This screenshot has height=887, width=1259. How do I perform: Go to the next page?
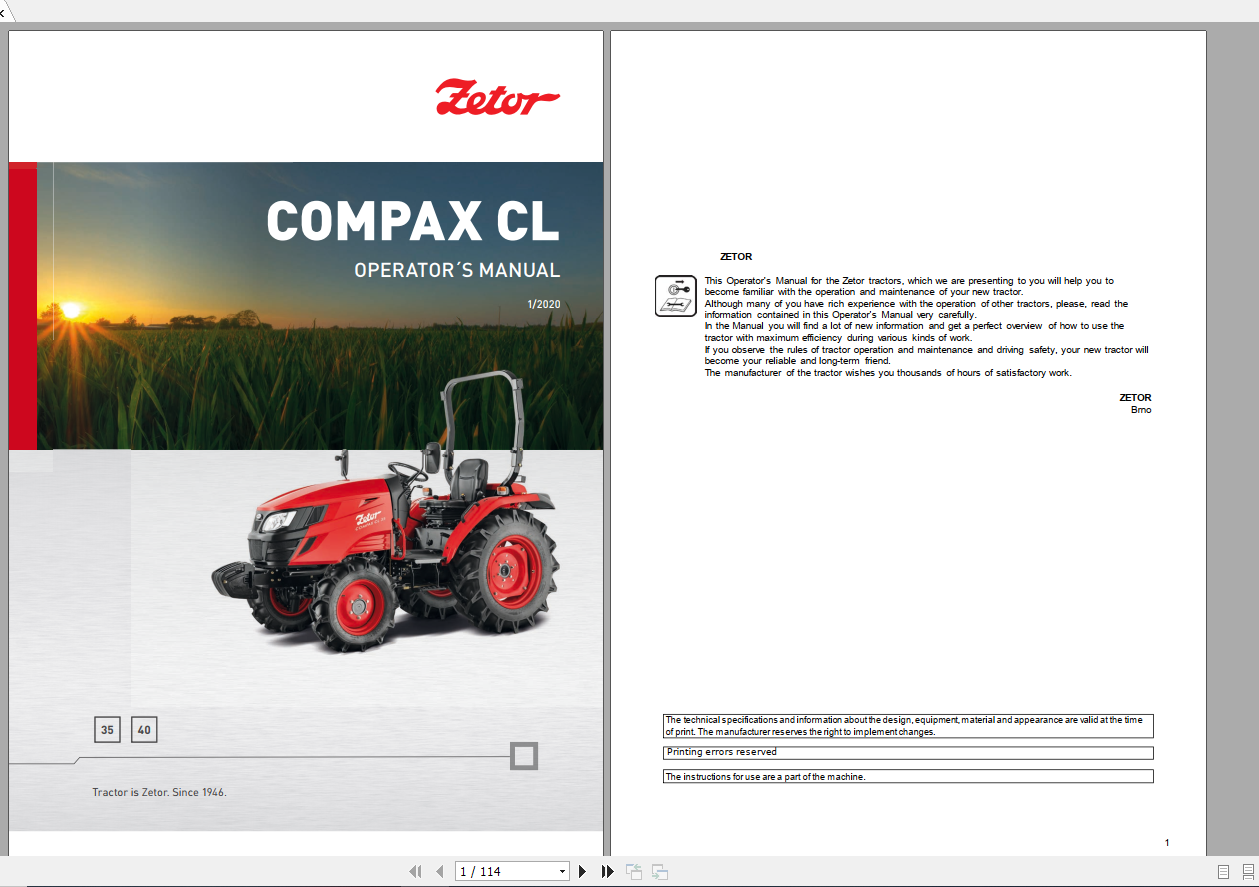(583, 872)
